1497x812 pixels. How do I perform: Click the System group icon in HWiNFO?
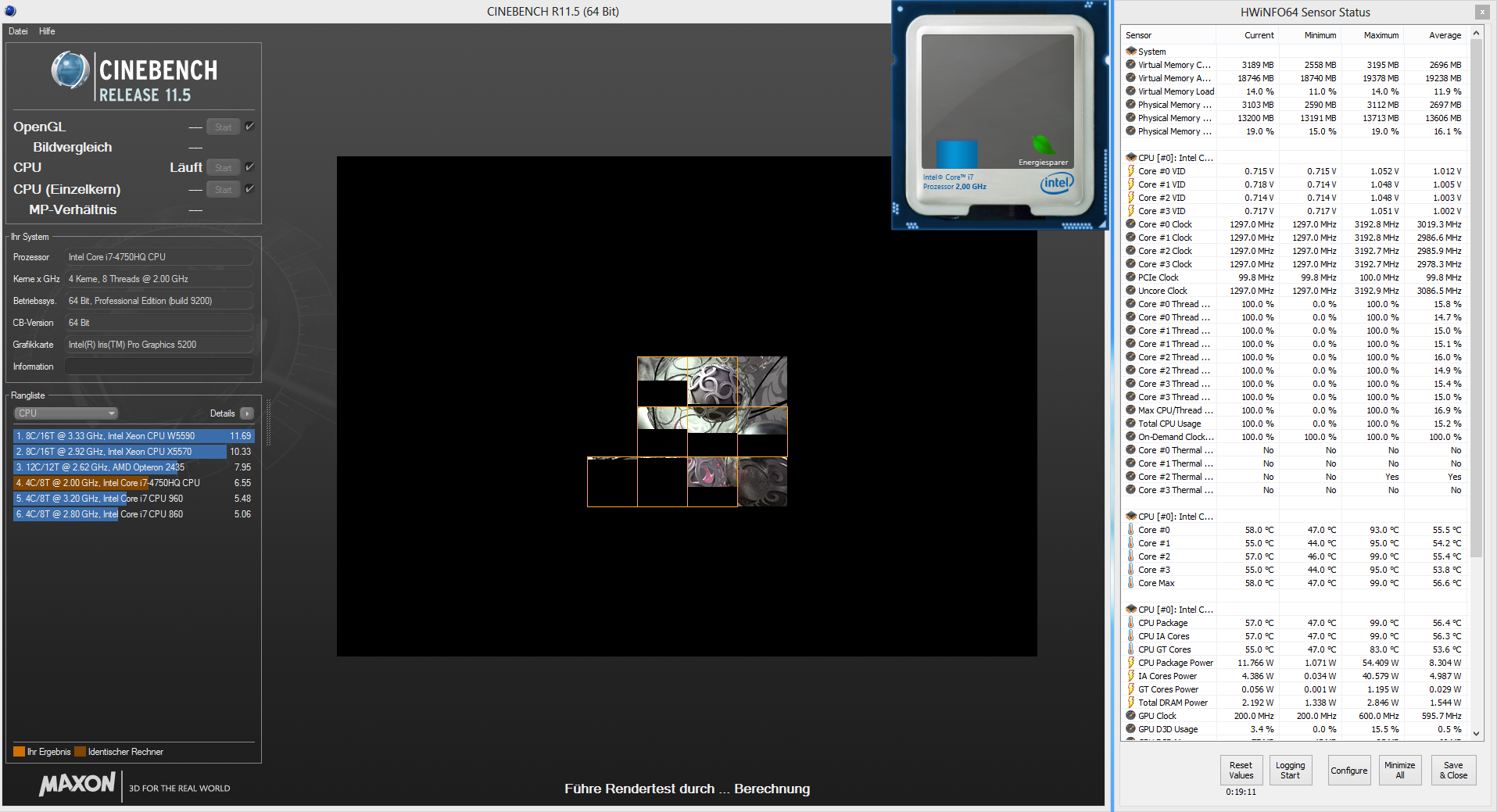pyautogui.click(x=1130, y=52)
